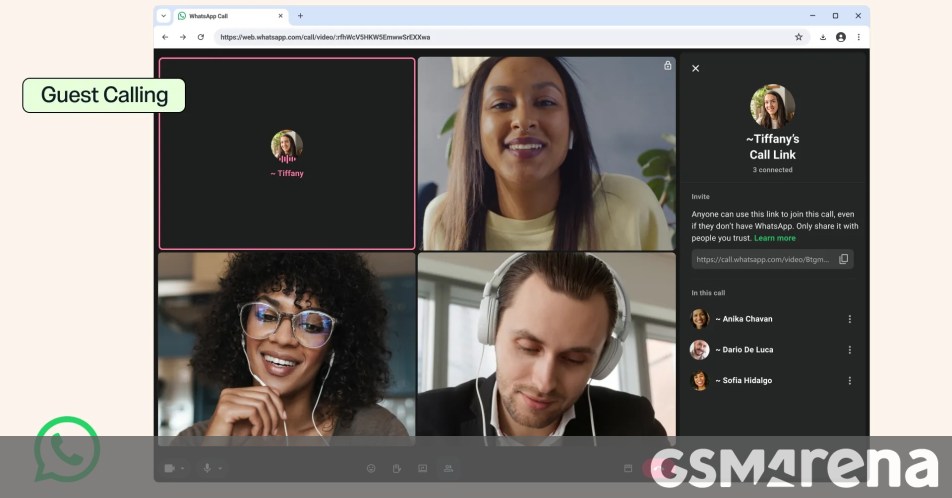Click the Anika Chavan name
Viewport: 952px width, 498px height.
744,319
